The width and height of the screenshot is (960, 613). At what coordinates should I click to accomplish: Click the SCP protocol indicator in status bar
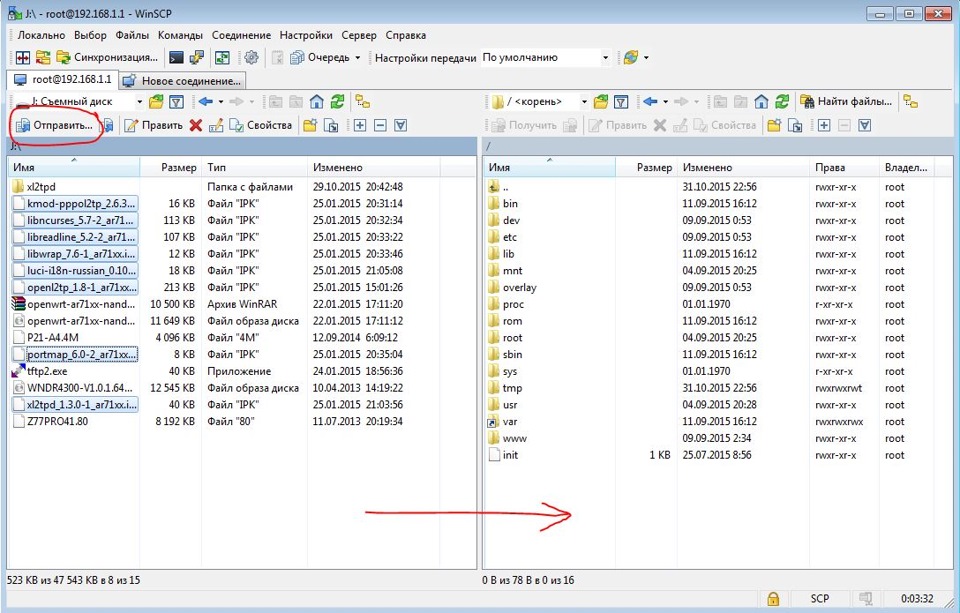click(819, 598)
